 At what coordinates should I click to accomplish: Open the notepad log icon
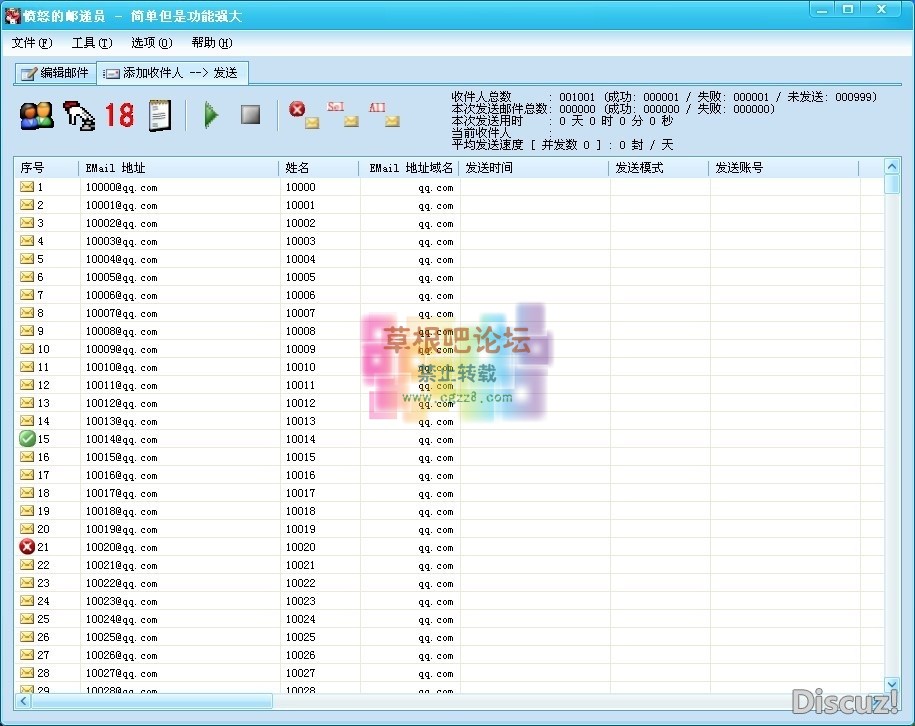pos(160,115)
